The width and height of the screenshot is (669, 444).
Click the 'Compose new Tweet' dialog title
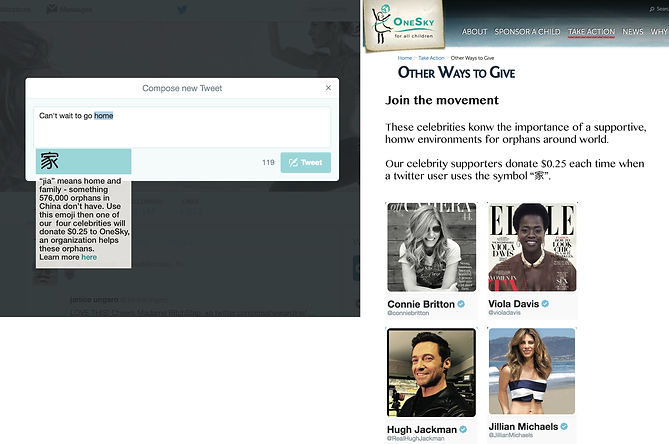(x=182, y=88)
